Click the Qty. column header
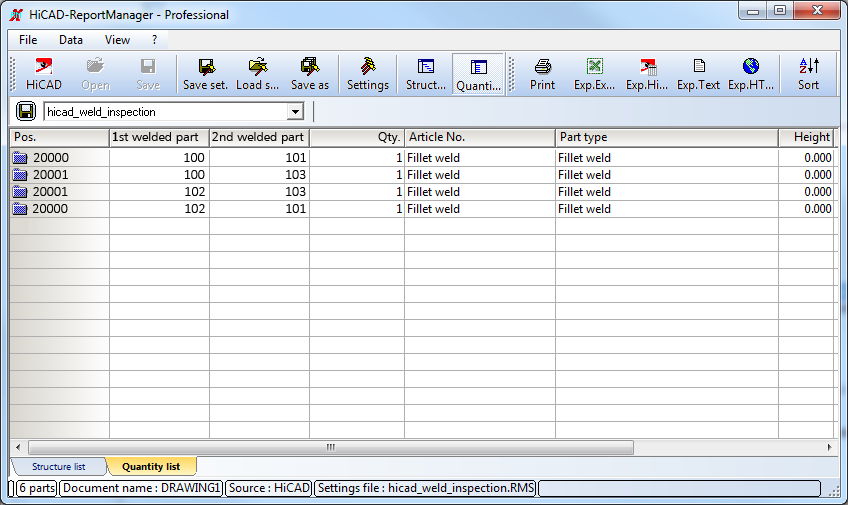The height and width of the screenshot is (505, 848). [x=357, y=137]
